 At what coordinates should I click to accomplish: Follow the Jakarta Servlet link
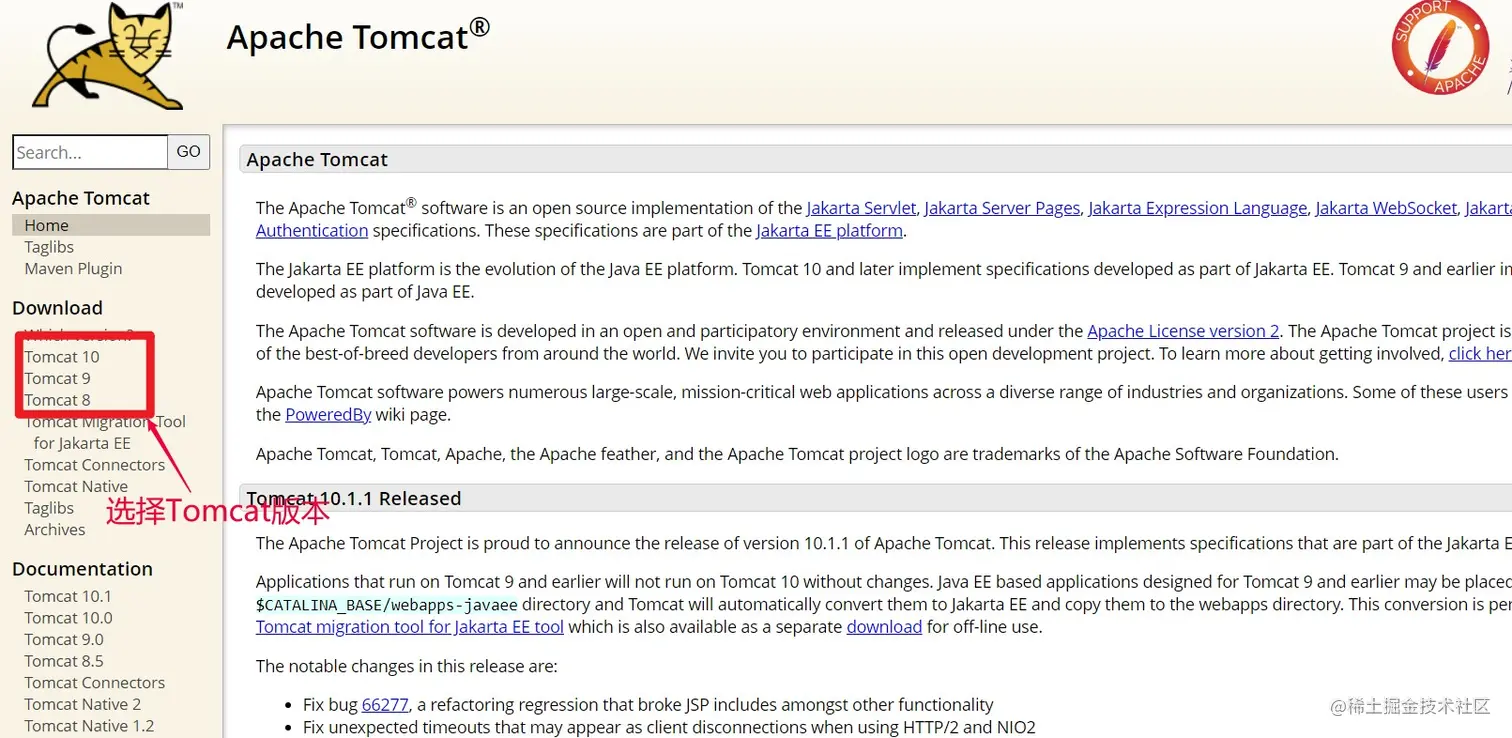tap(861, 208)
